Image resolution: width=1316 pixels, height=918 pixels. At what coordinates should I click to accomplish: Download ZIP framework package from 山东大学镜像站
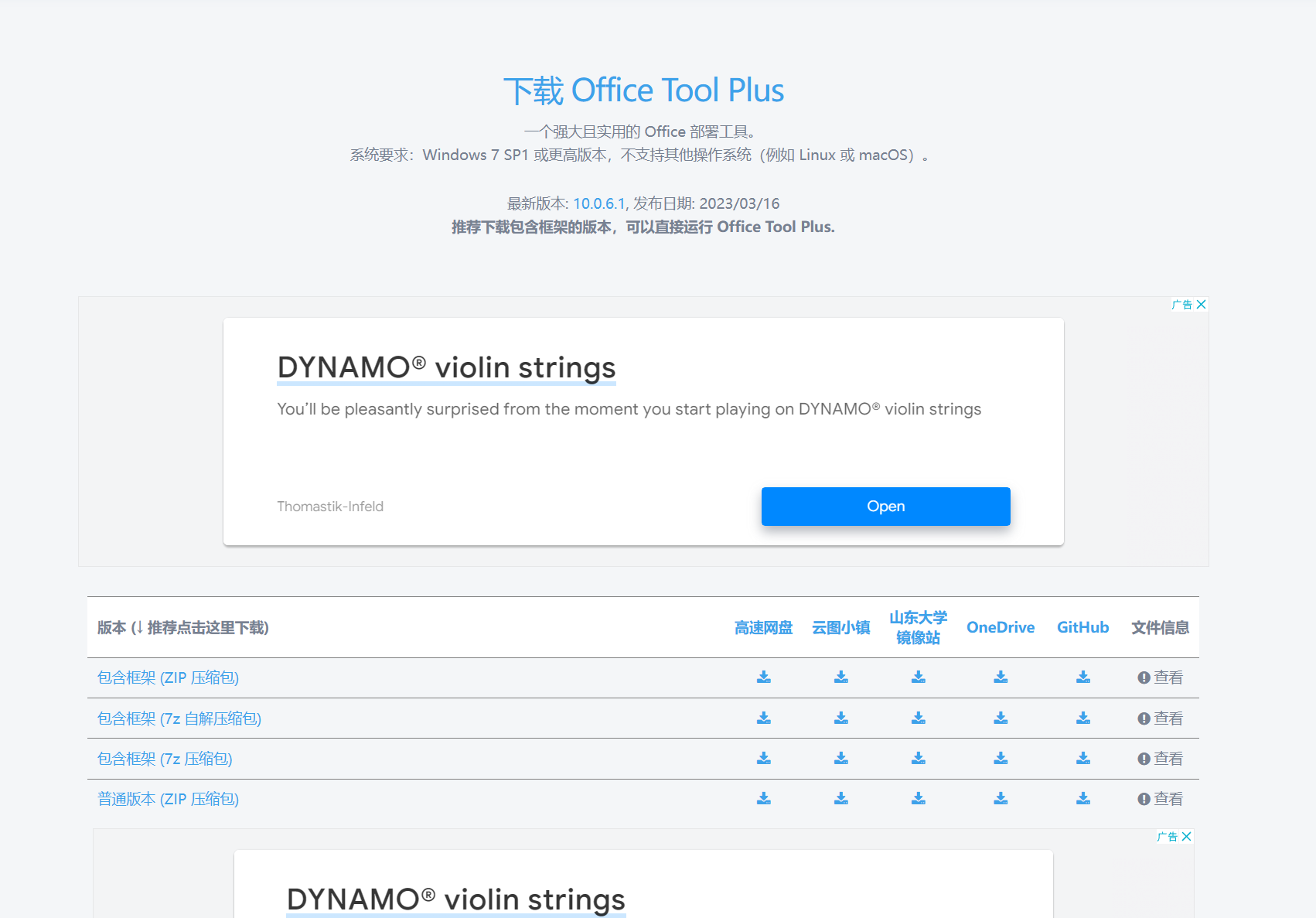pyautogui.click(x=919, y=677)
